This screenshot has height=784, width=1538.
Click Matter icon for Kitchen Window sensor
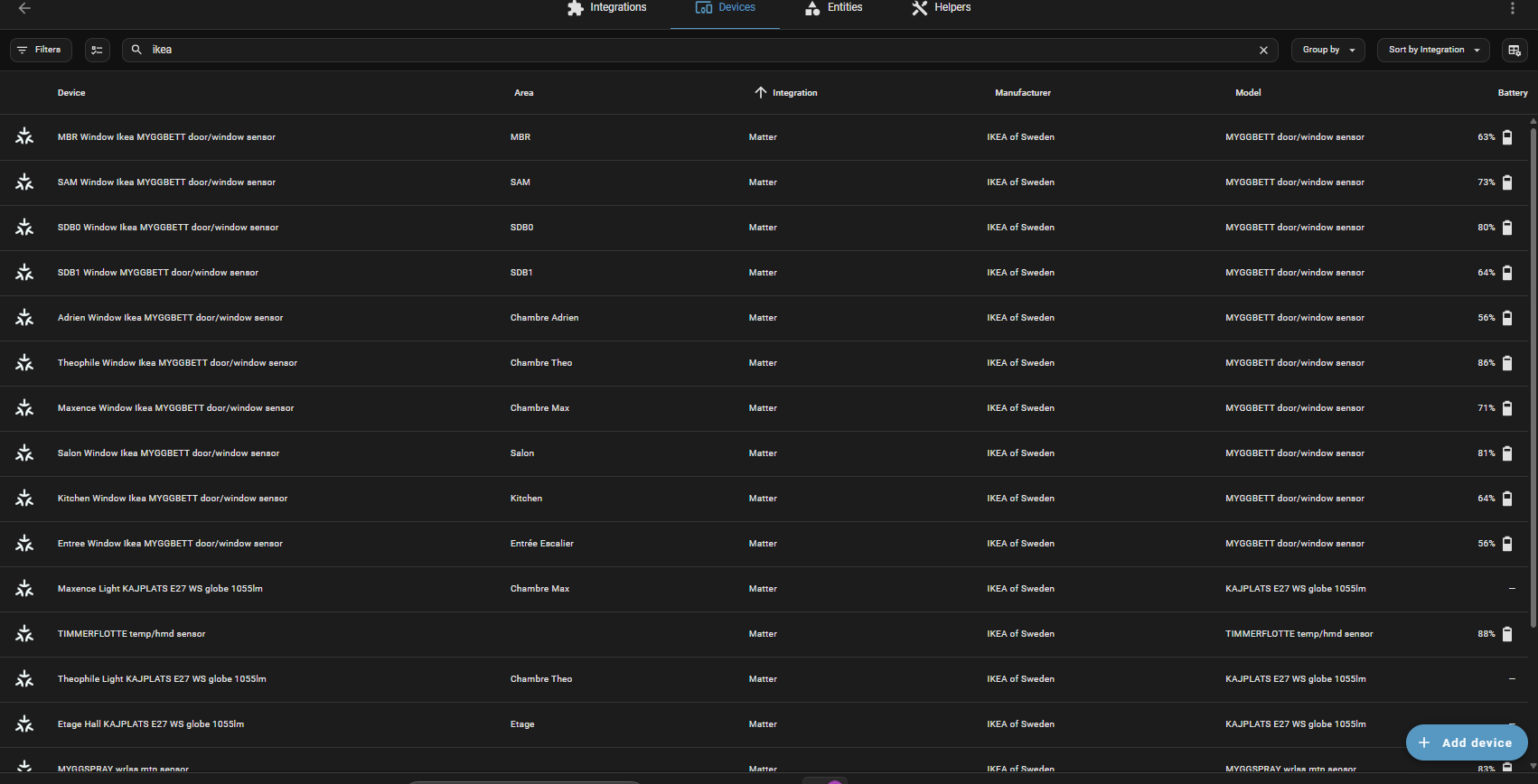[24, 498]
